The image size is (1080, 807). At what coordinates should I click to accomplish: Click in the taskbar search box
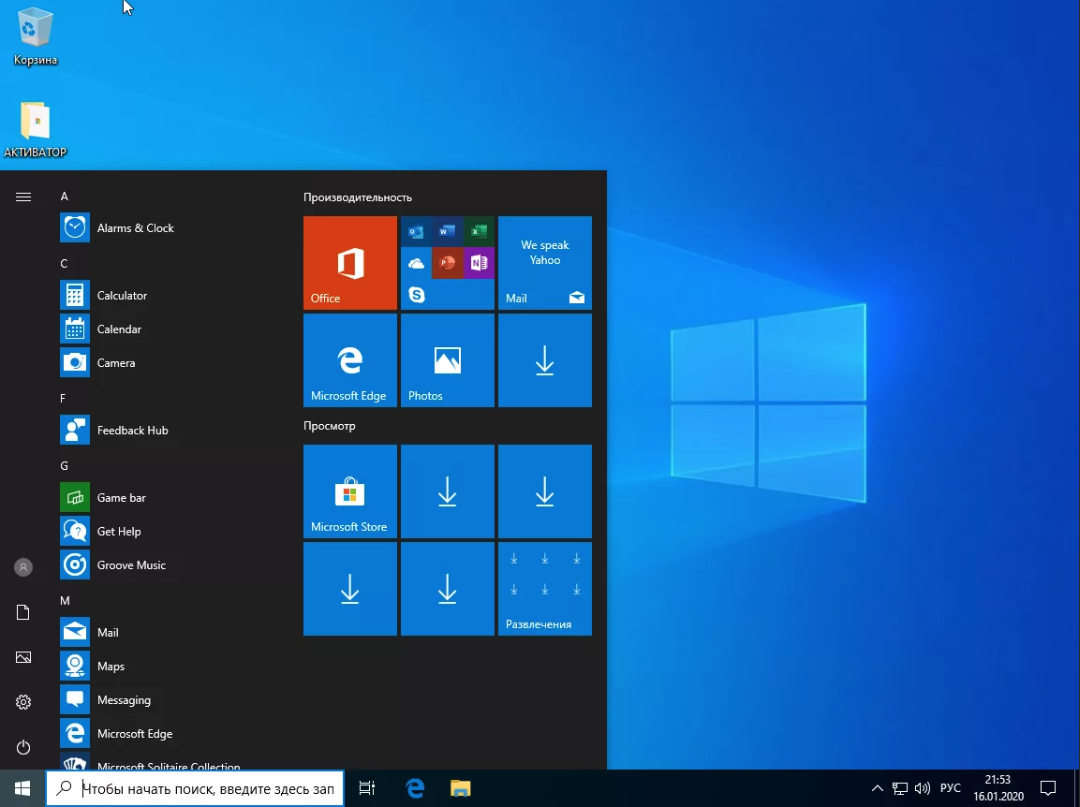tap(195, 788)
